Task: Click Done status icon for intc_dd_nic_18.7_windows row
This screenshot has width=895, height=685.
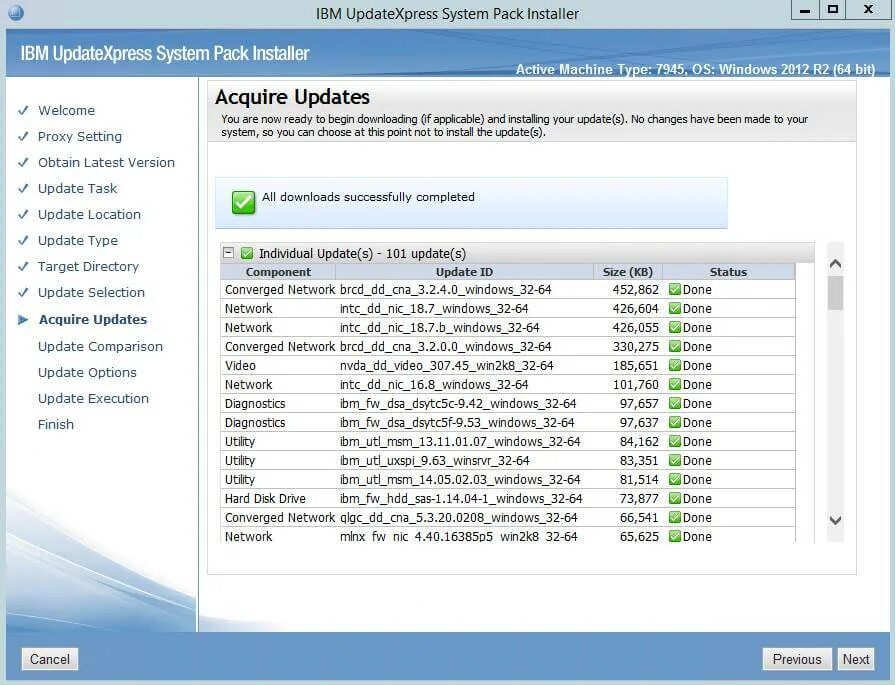Action: point(675,308)
